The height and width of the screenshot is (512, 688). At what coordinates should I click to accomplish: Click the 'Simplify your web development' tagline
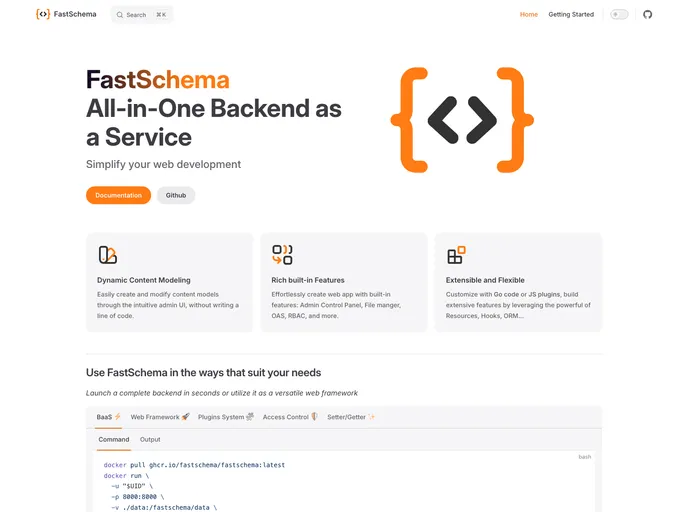[x=163, y=165]
